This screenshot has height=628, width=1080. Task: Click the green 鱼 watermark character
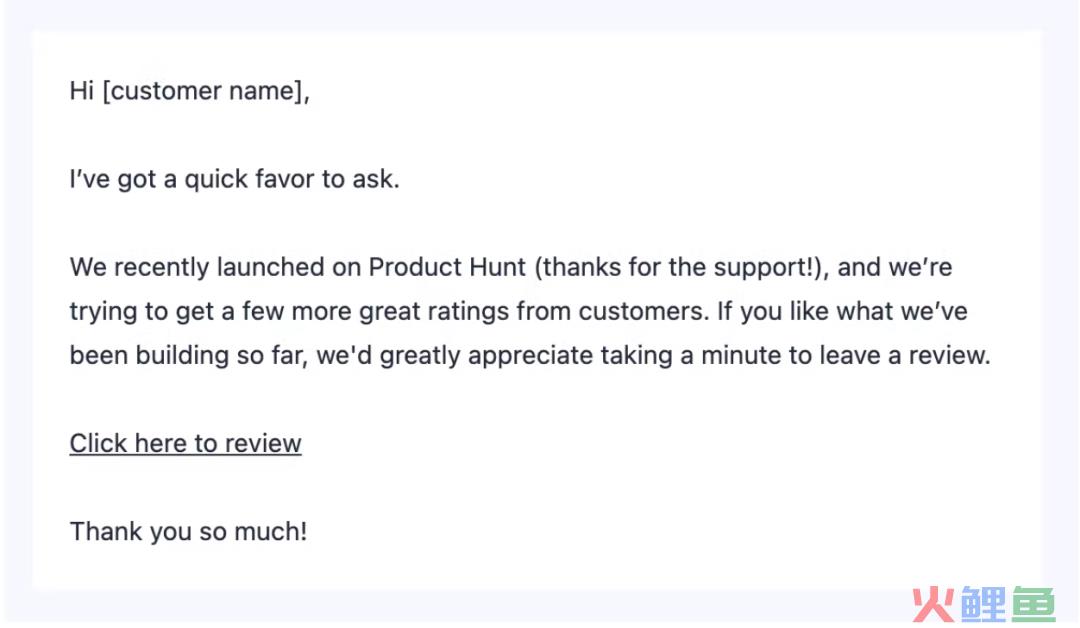(1032, 605)
